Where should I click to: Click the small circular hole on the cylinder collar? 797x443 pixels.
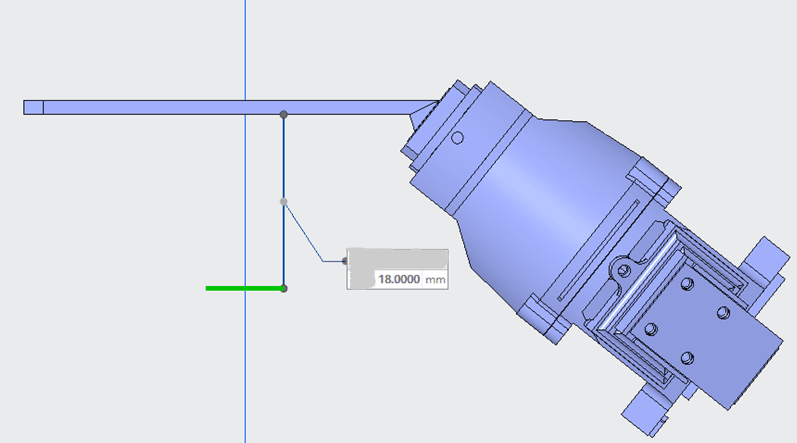click(x=457, y=138)
